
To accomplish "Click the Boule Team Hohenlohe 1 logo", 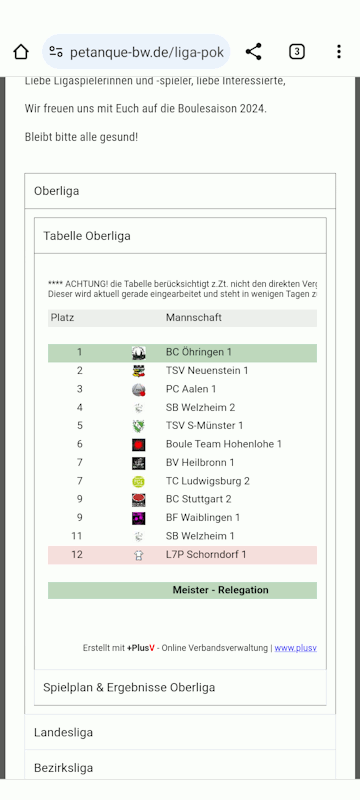I will 138,444.
